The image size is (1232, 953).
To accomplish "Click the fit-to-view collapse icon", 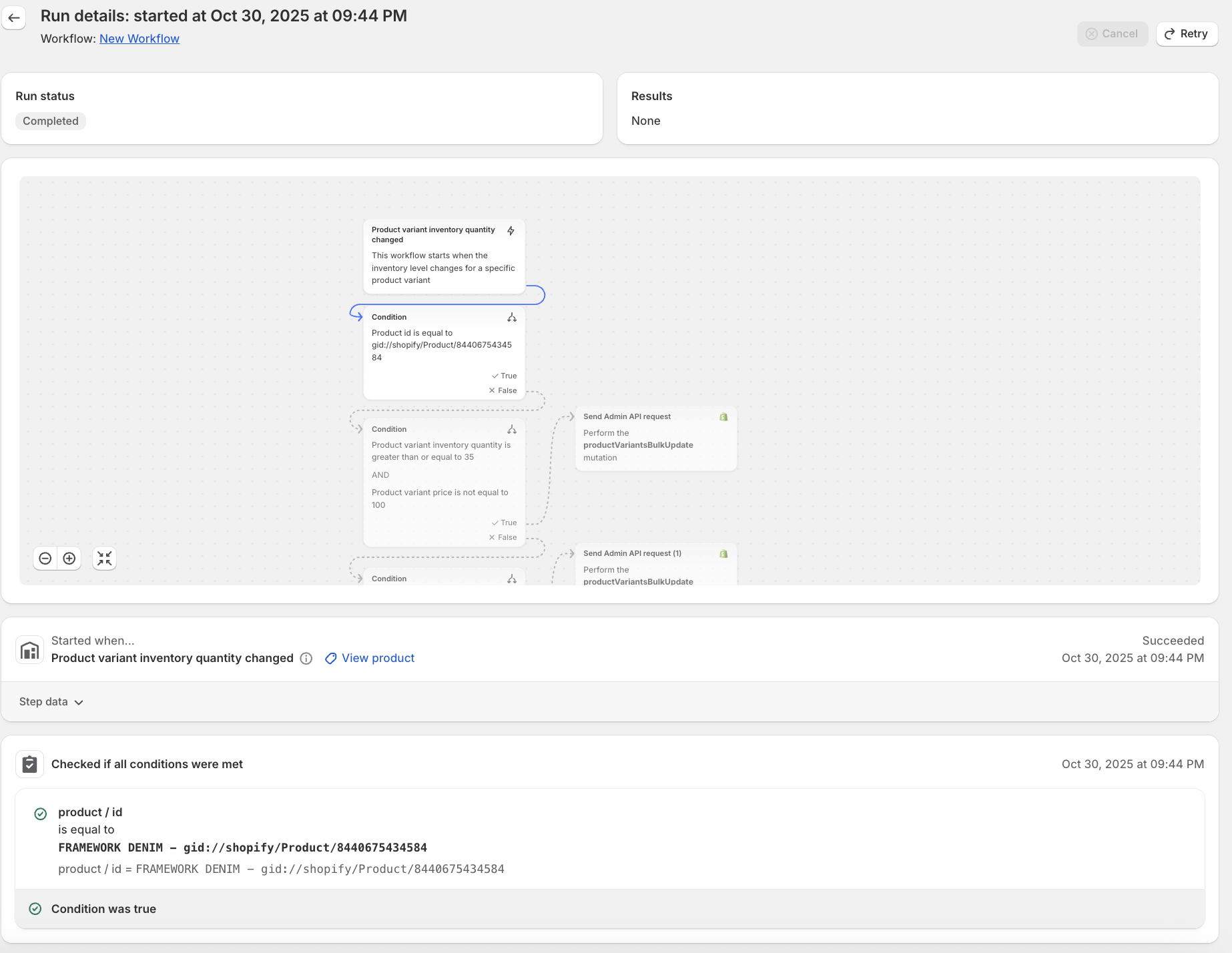I will pos(105,559).
